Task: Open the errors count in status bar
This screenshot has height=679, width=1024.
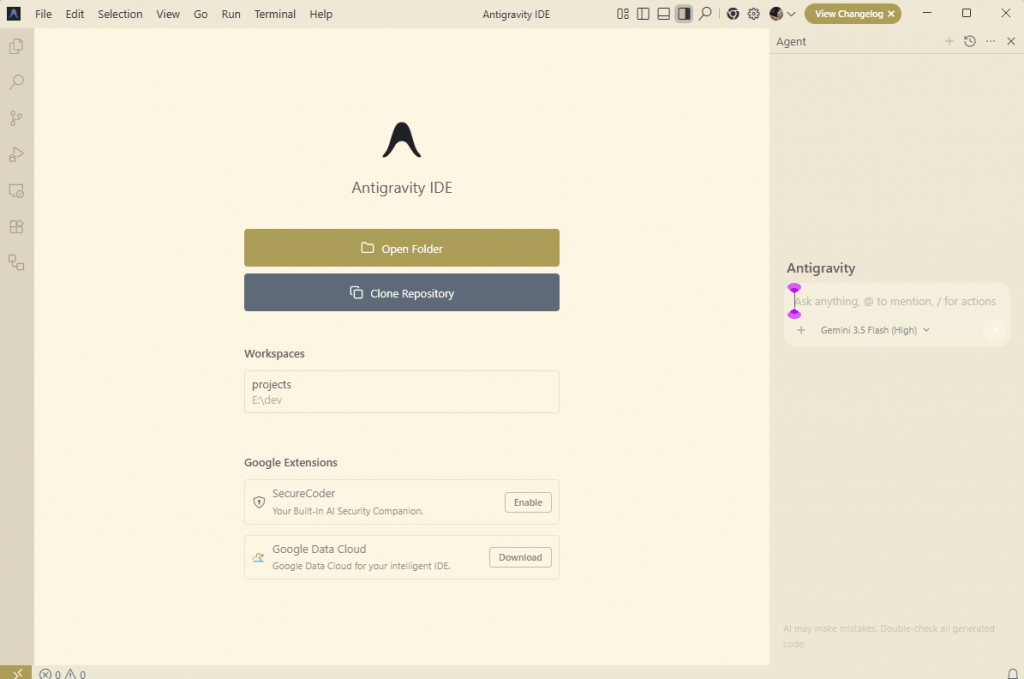Action: 50,674
